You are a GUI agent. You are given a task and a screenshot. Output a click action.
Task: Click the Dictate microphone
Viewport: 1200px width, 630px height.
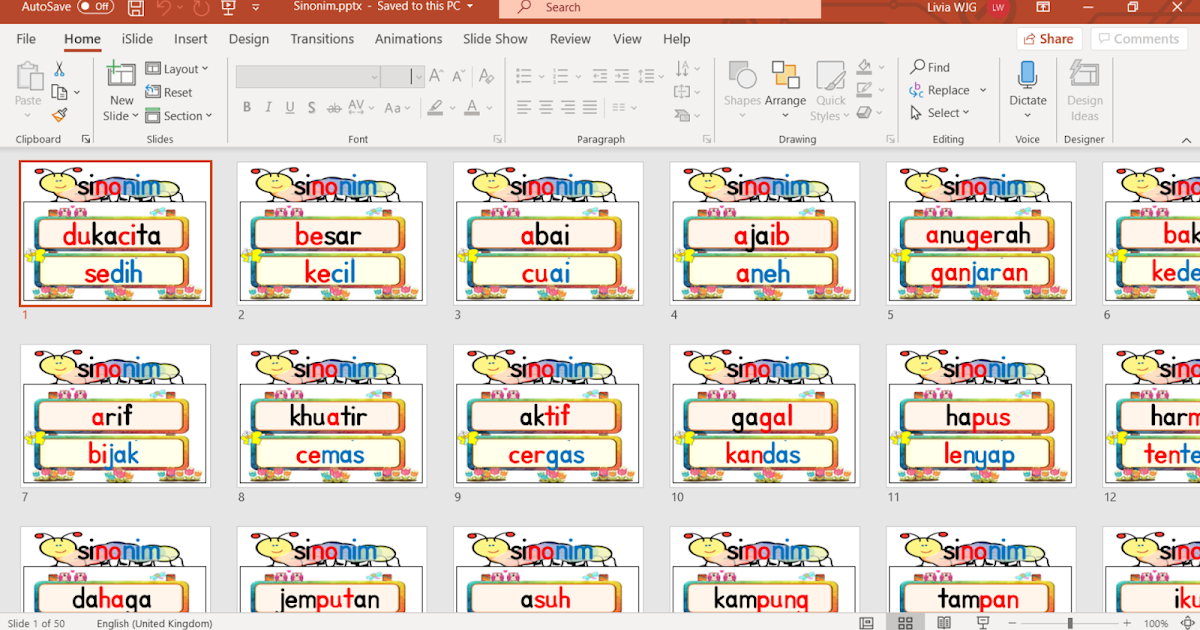(1027, 85)
